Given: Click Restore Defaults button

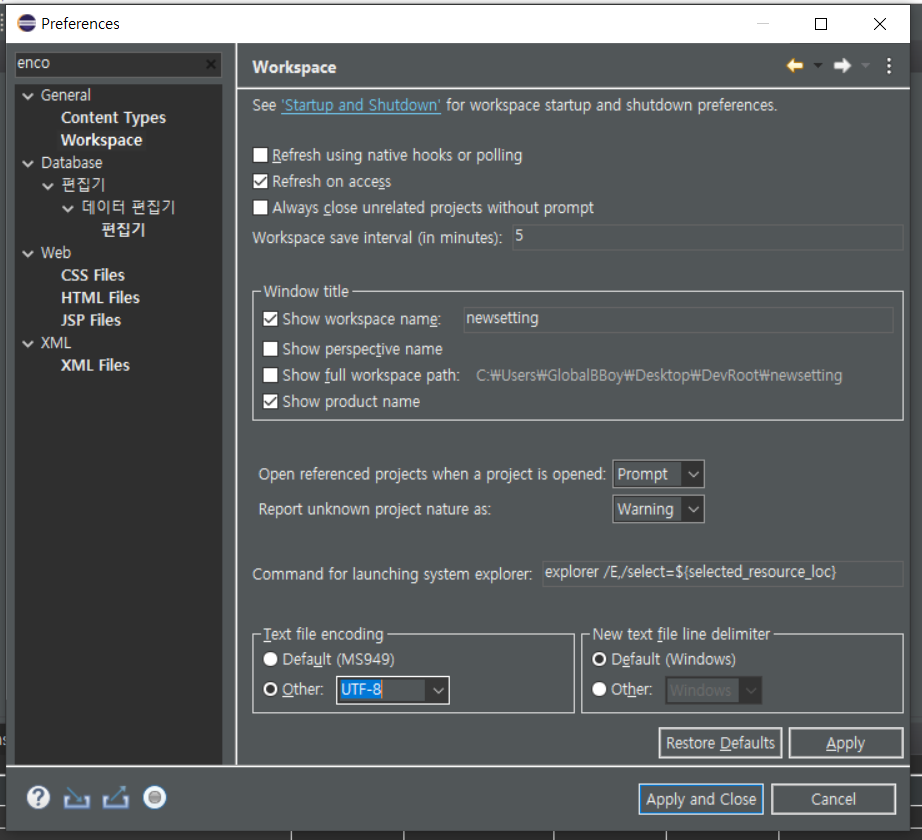Looking at the screenshot, I should click(x=720, y=743).
